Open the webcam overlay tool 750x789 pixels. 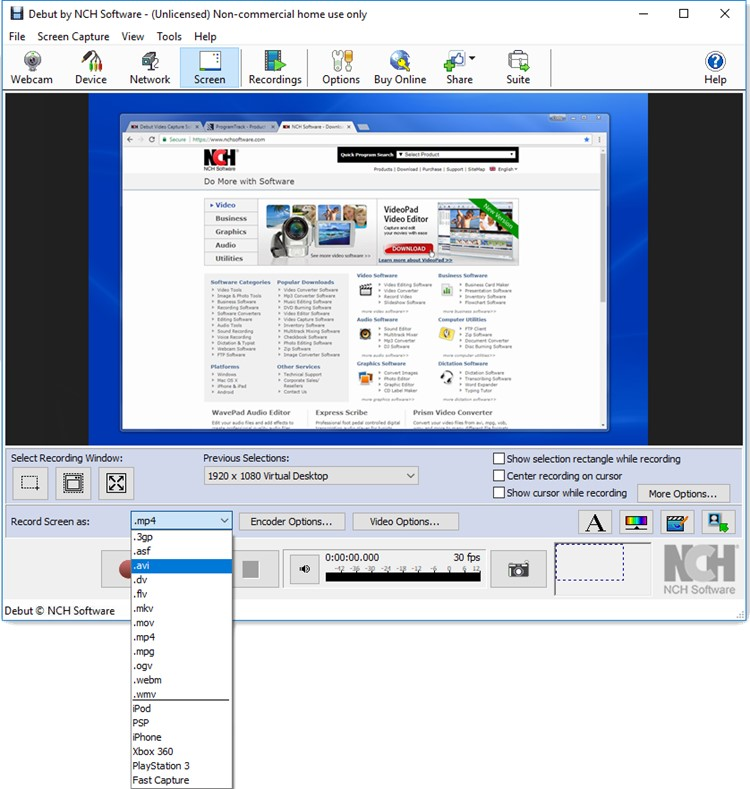[718, 522]
